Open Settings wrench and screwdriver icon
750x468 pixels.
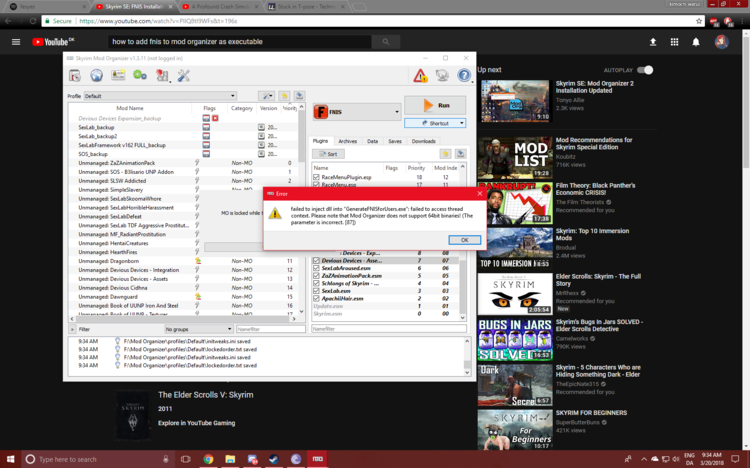coord(183,75)
